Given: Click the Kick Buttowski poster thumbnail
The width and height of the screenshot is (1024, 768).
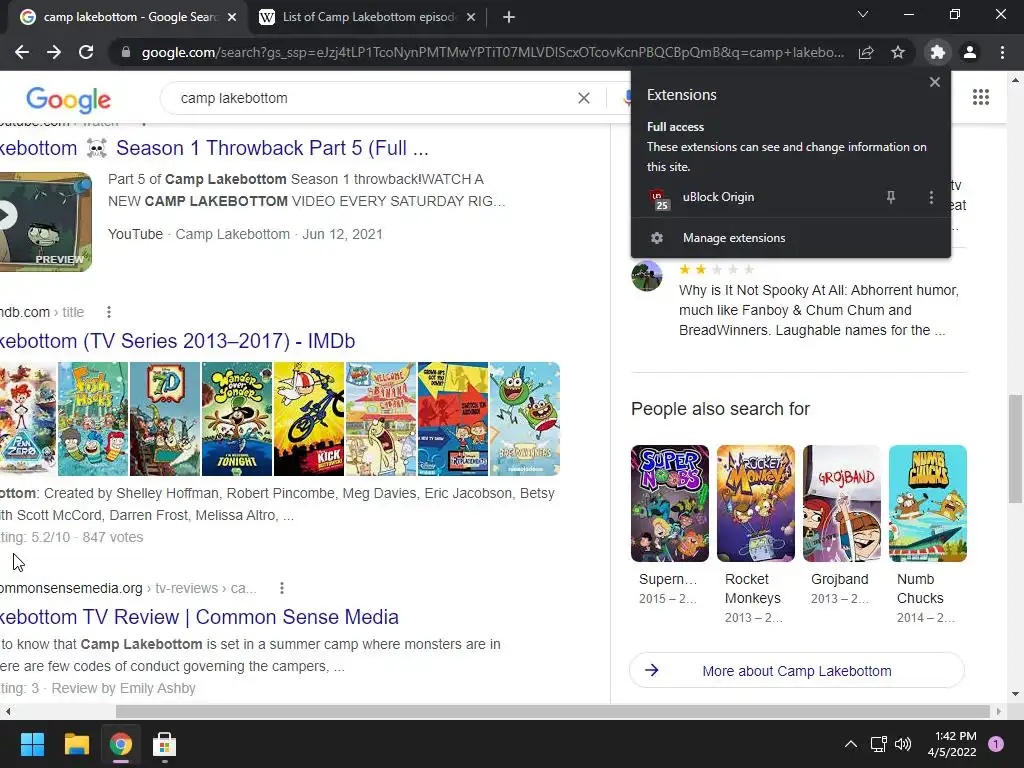Looking at the screenshot, I should pyautogui.click(x=308, y=419).
